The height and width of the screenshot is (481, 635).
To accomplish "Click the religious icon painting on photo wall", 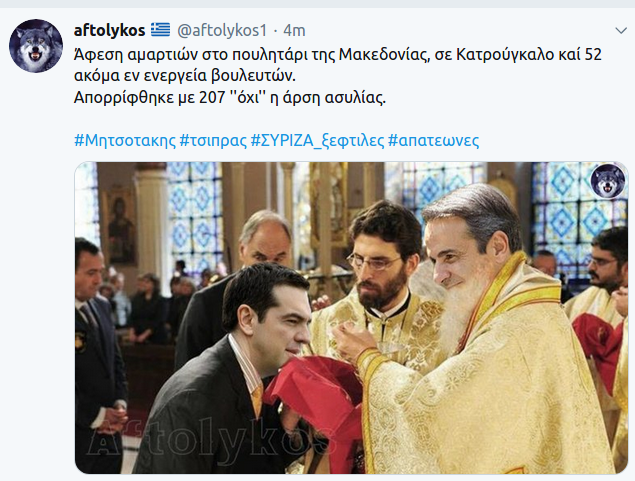I will pyautogui.click(x=121, y=227).
